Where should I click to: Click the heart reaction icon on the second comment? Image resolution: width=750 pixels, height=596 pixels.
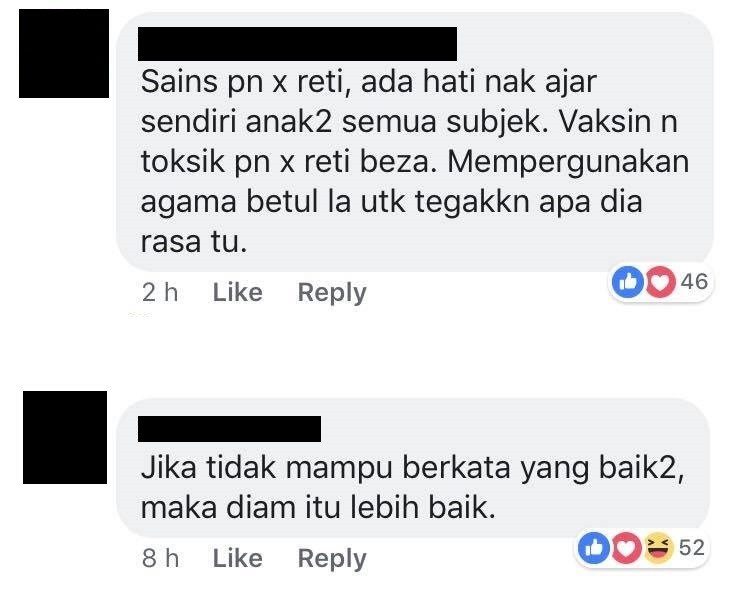(626, 548)
